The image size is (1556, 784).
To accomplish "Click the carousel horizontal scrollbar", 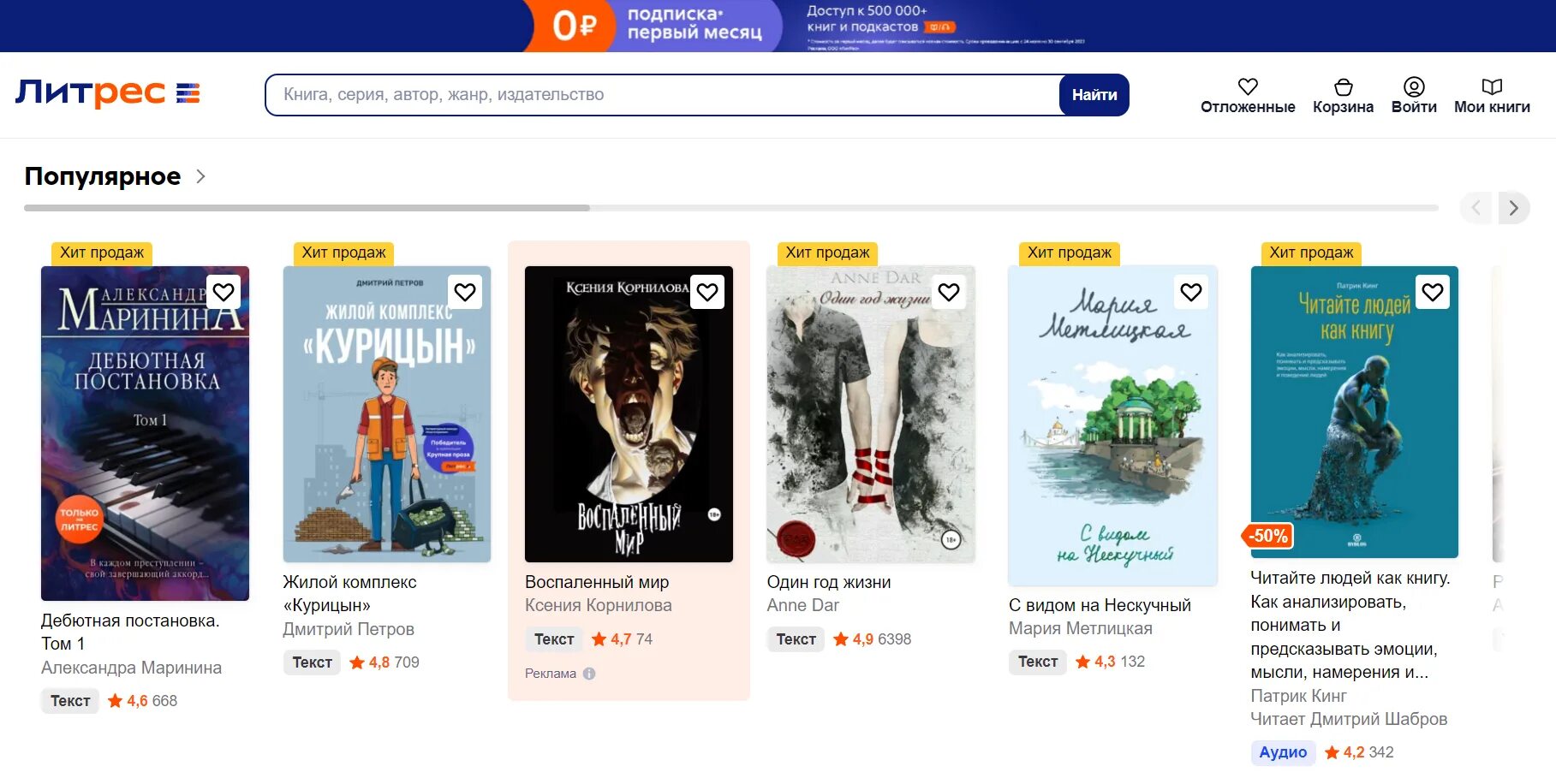I will [731, 208].
